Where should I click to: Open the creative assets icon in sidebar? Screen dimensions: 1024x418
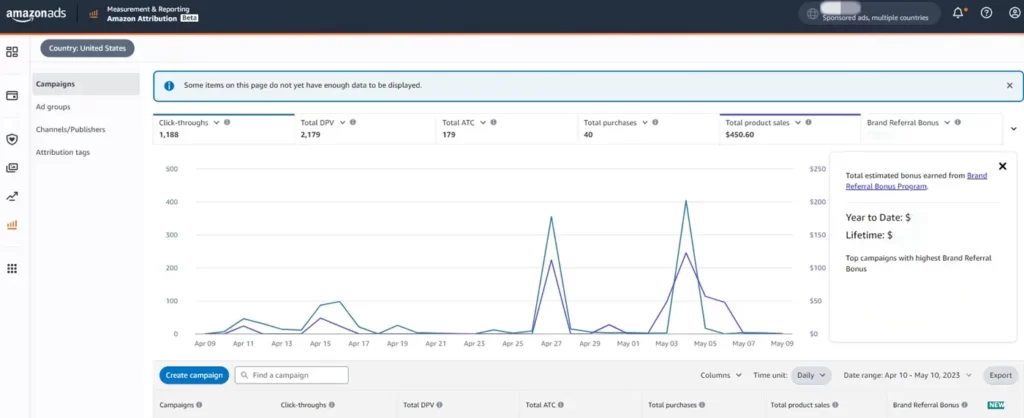pyautogui.click(x=12, y=168)
